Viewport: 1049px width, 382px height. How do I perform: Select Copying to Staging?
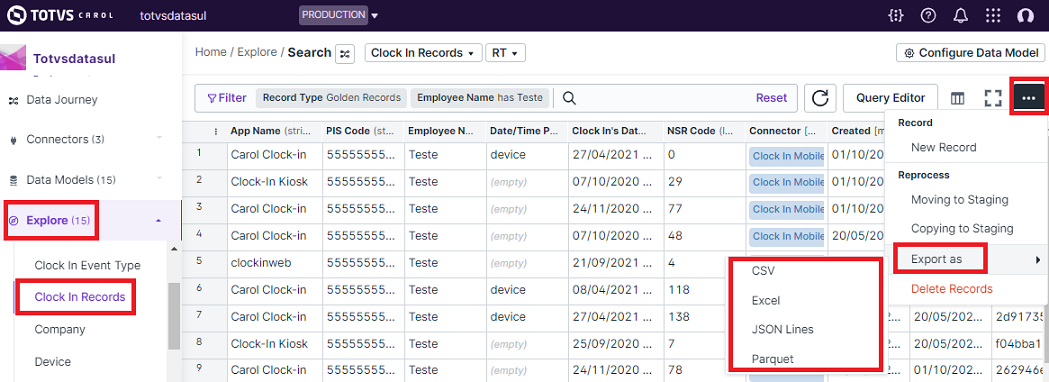(x=961, y=228)
